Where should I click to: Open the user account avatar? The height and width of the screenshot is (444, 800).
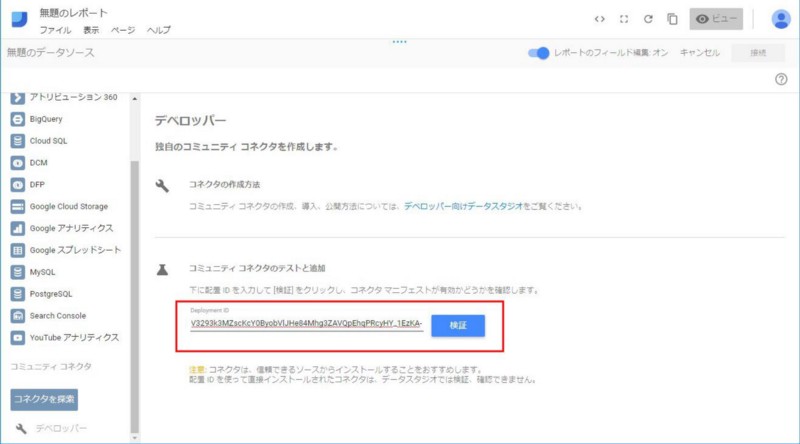coord(781,19)
